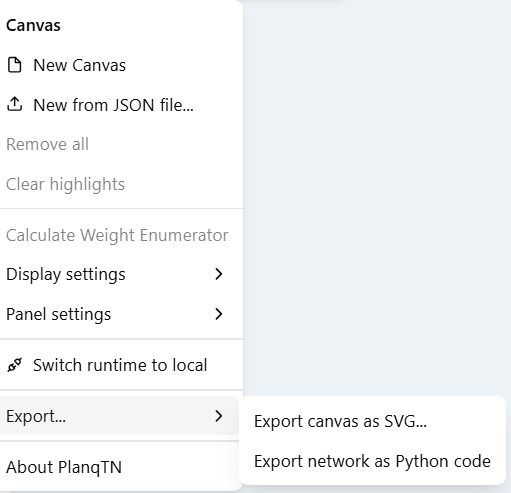Image resolution: width=511 pixels, height=493 pixels.
Task: Choose Export network as Python code
Action: click(372, 461)
